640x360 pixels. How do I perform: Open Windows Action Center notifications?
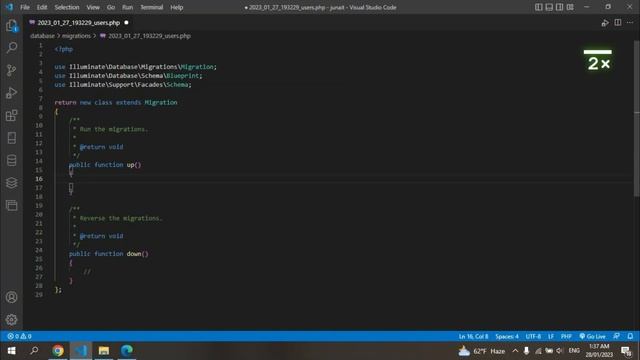click(626, 351)
